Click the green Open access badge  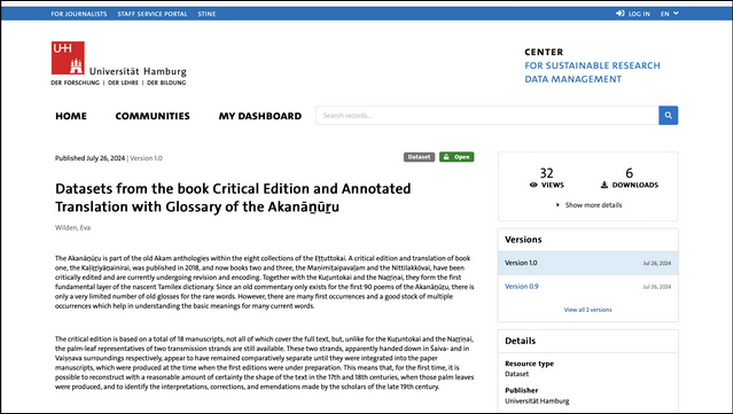(x=456, y=157)
